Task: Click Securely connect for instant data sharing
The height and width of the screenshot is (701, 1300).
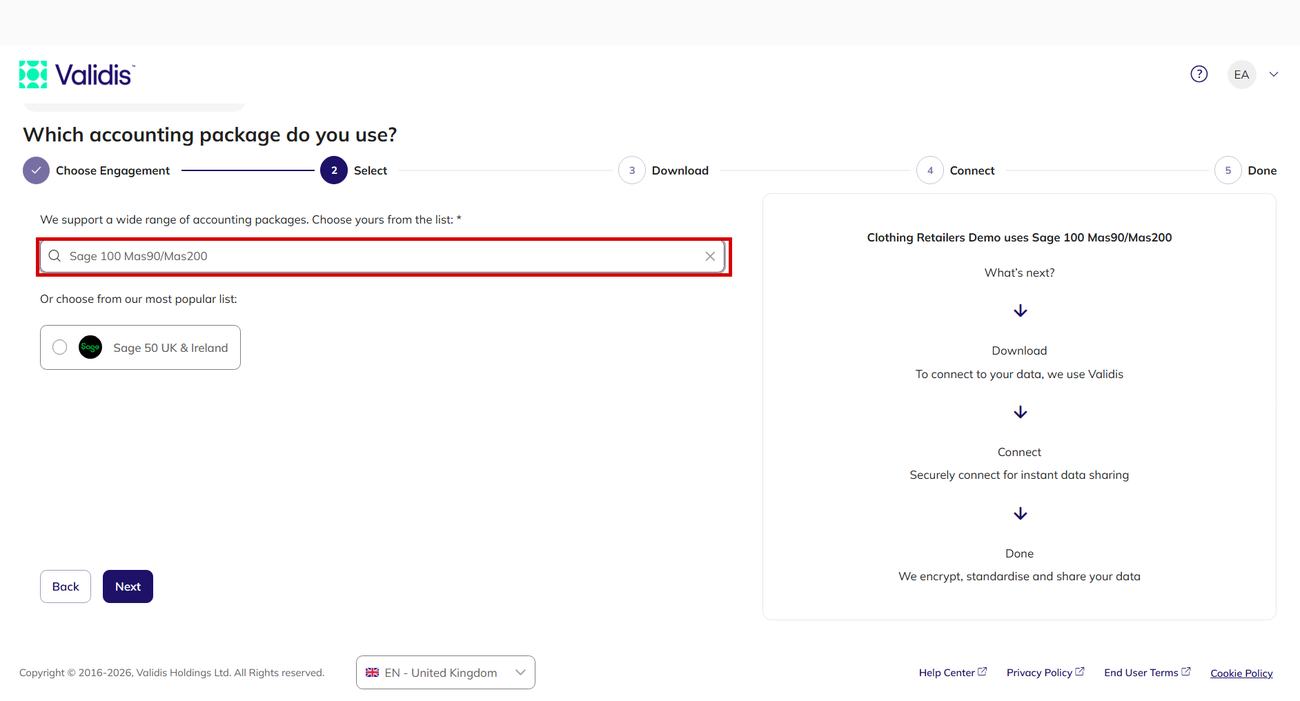Action: click(x=1019, y=475)
